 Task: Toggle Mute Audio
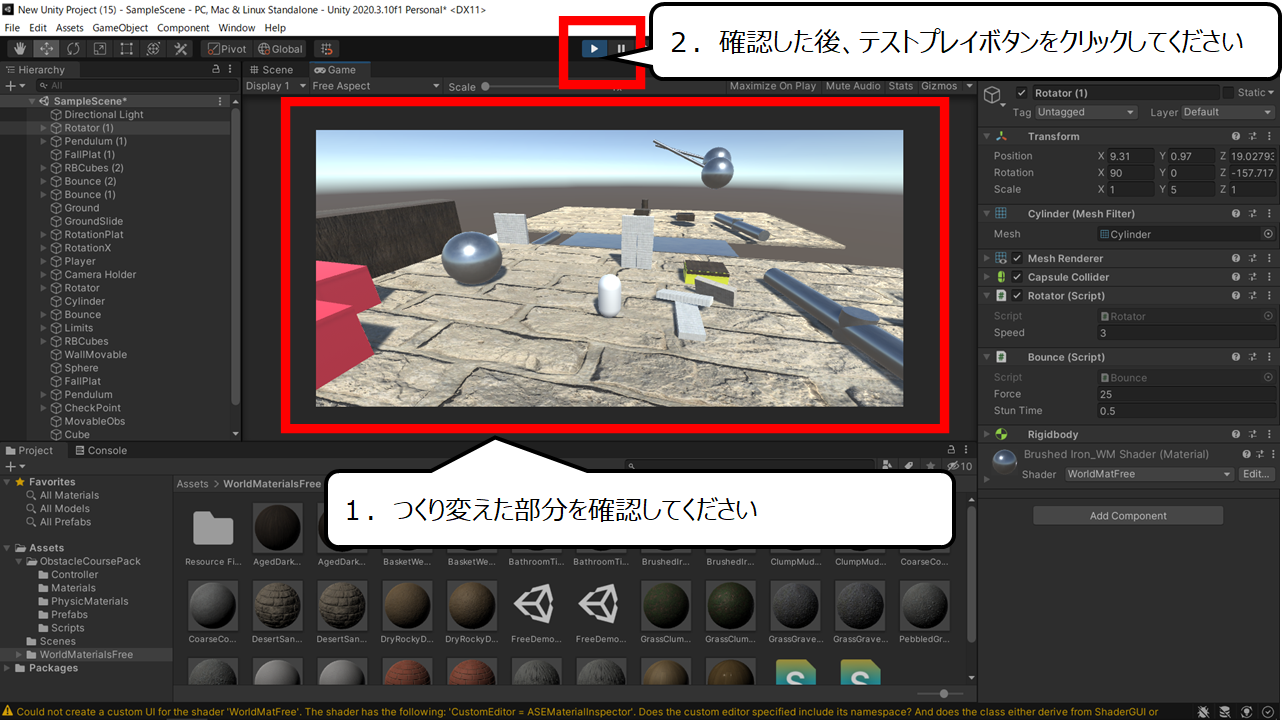853,86
